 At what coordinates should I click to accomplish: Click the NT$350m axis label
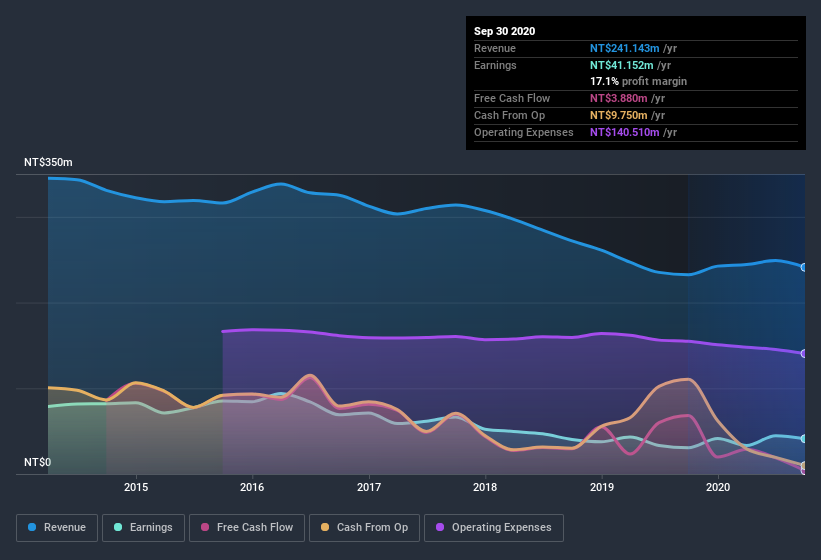pyautogui.click(x=48, y=162)
